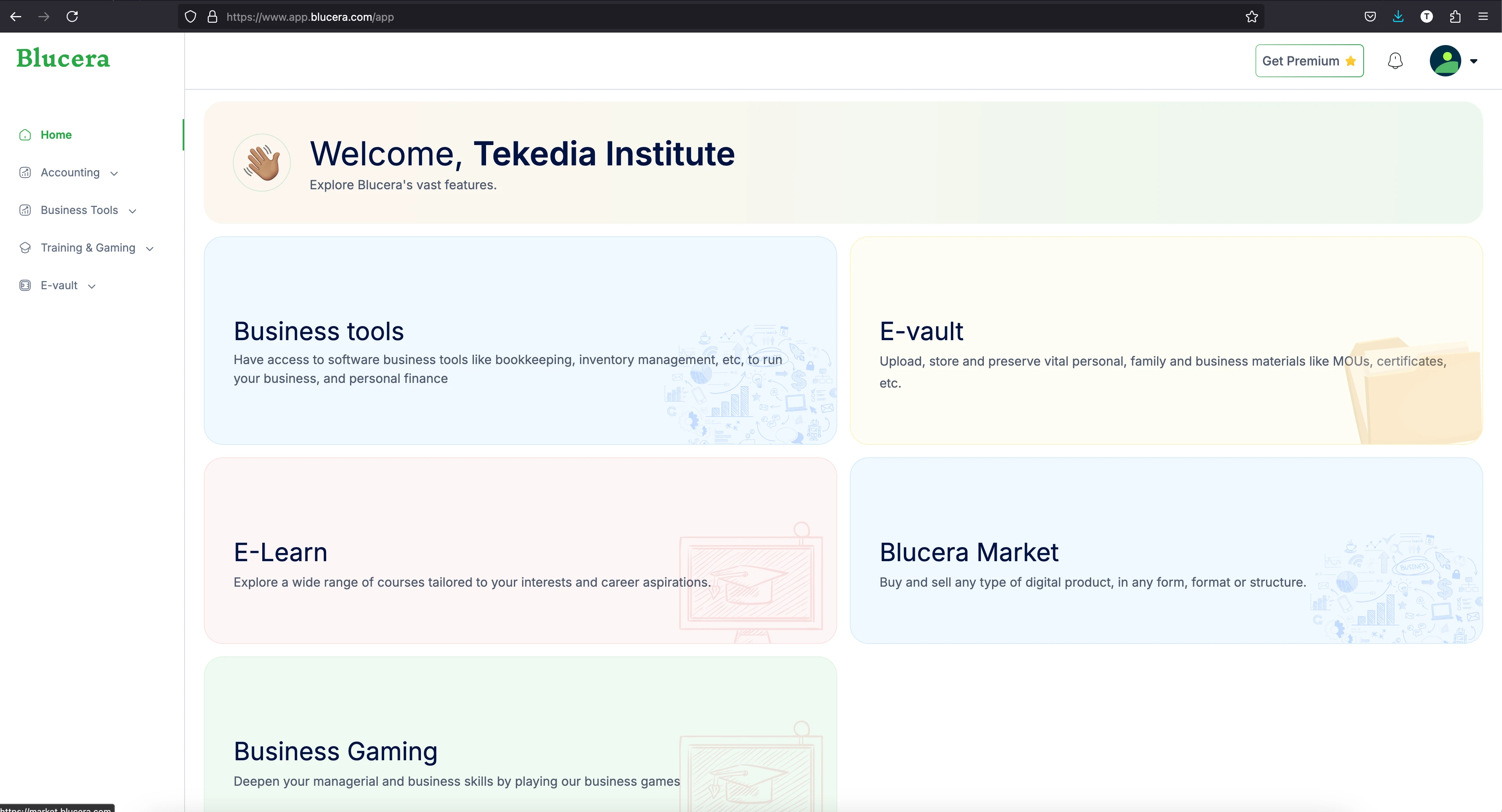Expand the Accounting sidebar menu
Image resolution: width=1502 pixels, height=812 pixels.
70,172
